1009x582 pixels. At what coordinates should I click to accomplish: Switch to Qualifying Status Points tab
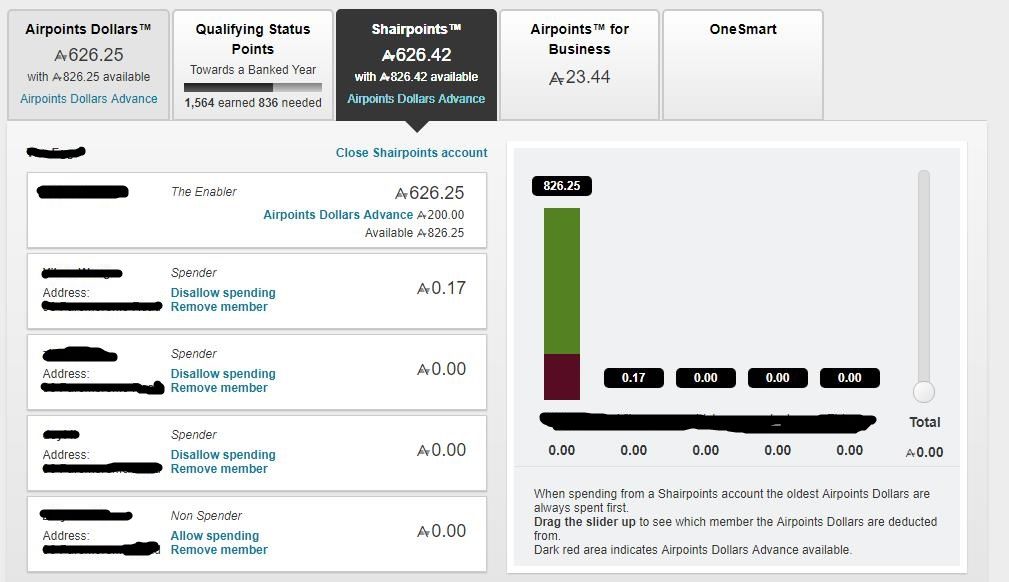click(253, 64)
